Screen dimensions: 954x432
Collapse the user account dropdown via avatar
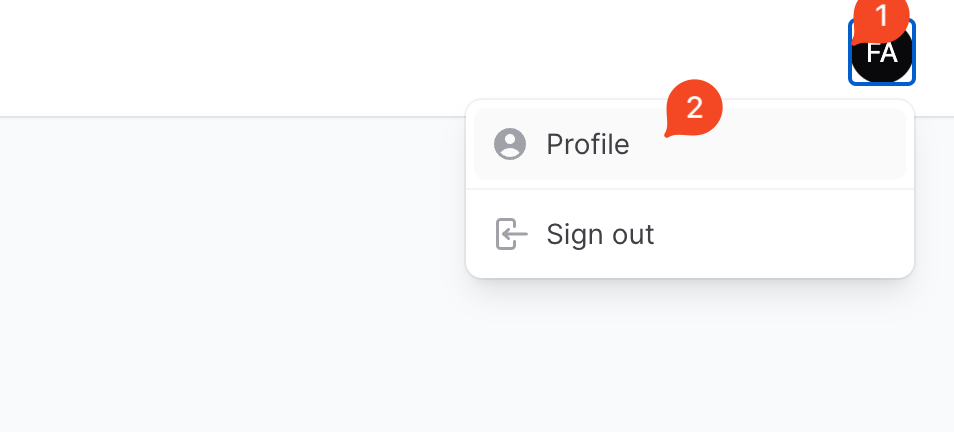(882, 58)
